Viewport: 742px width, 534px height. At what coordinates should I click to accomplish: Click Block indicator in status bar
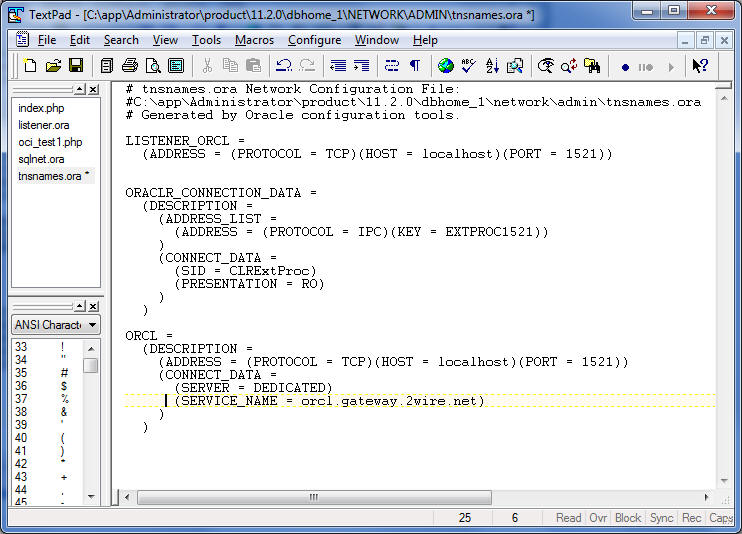(x=628, y=518)
